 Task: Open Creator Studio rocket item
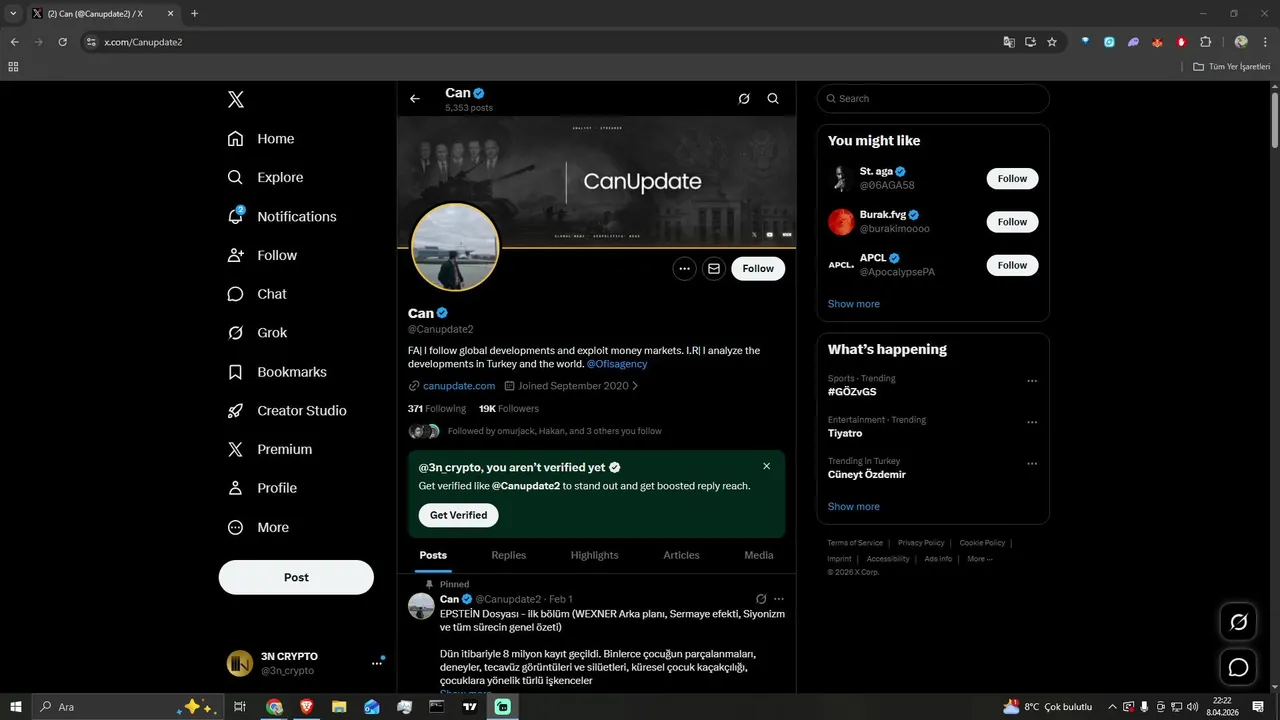(x=287, y=410)
